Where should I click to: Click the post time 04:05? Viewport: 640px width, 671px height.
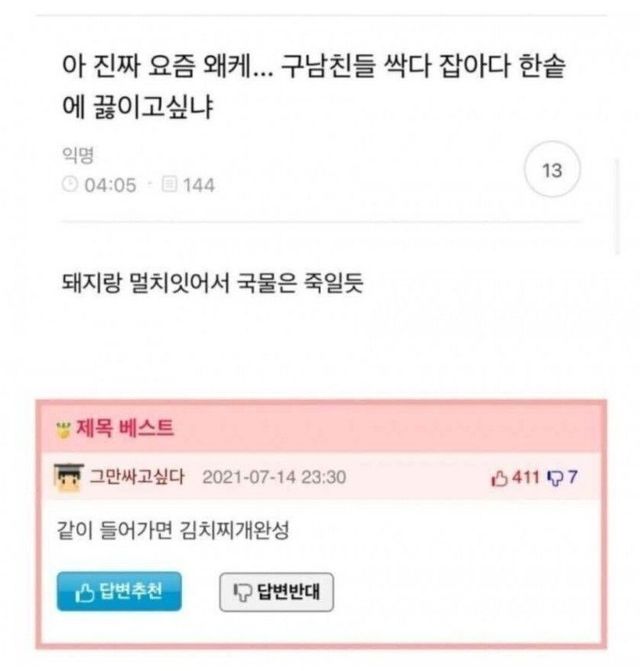point(110,185)
